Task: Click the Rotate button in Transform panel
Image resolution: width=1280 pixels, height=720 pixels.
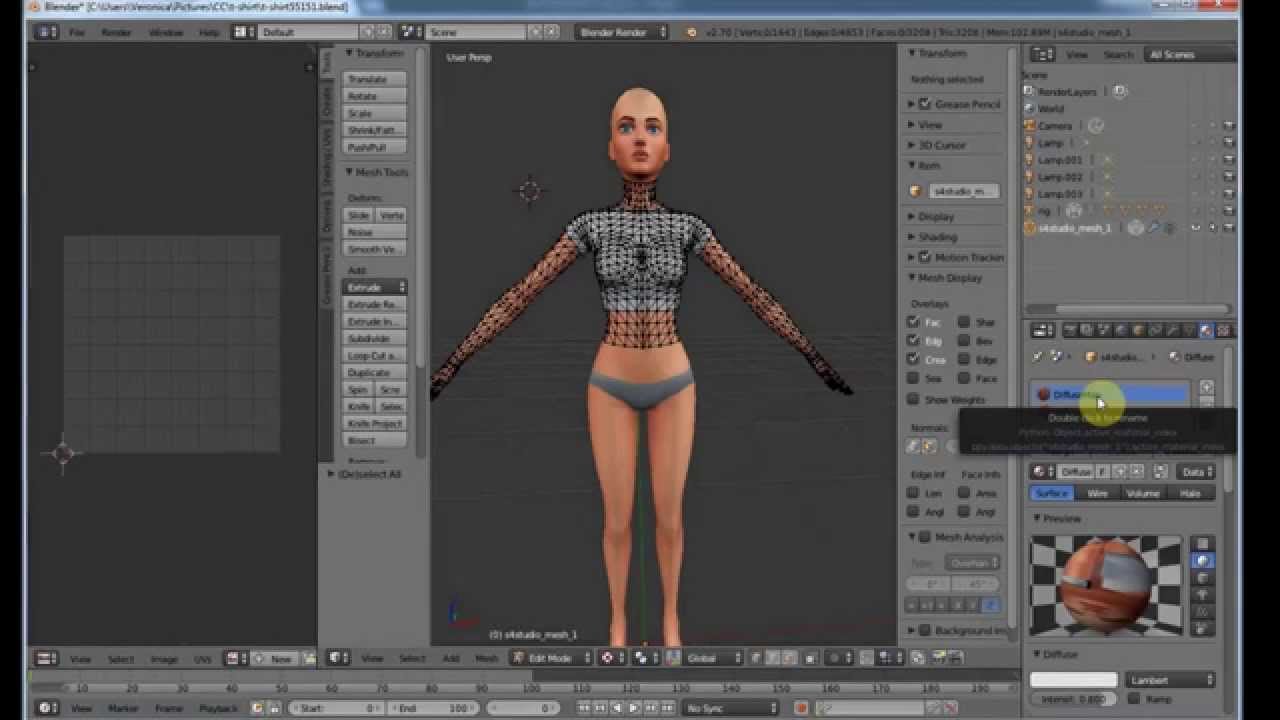Action: click(375, 96)
